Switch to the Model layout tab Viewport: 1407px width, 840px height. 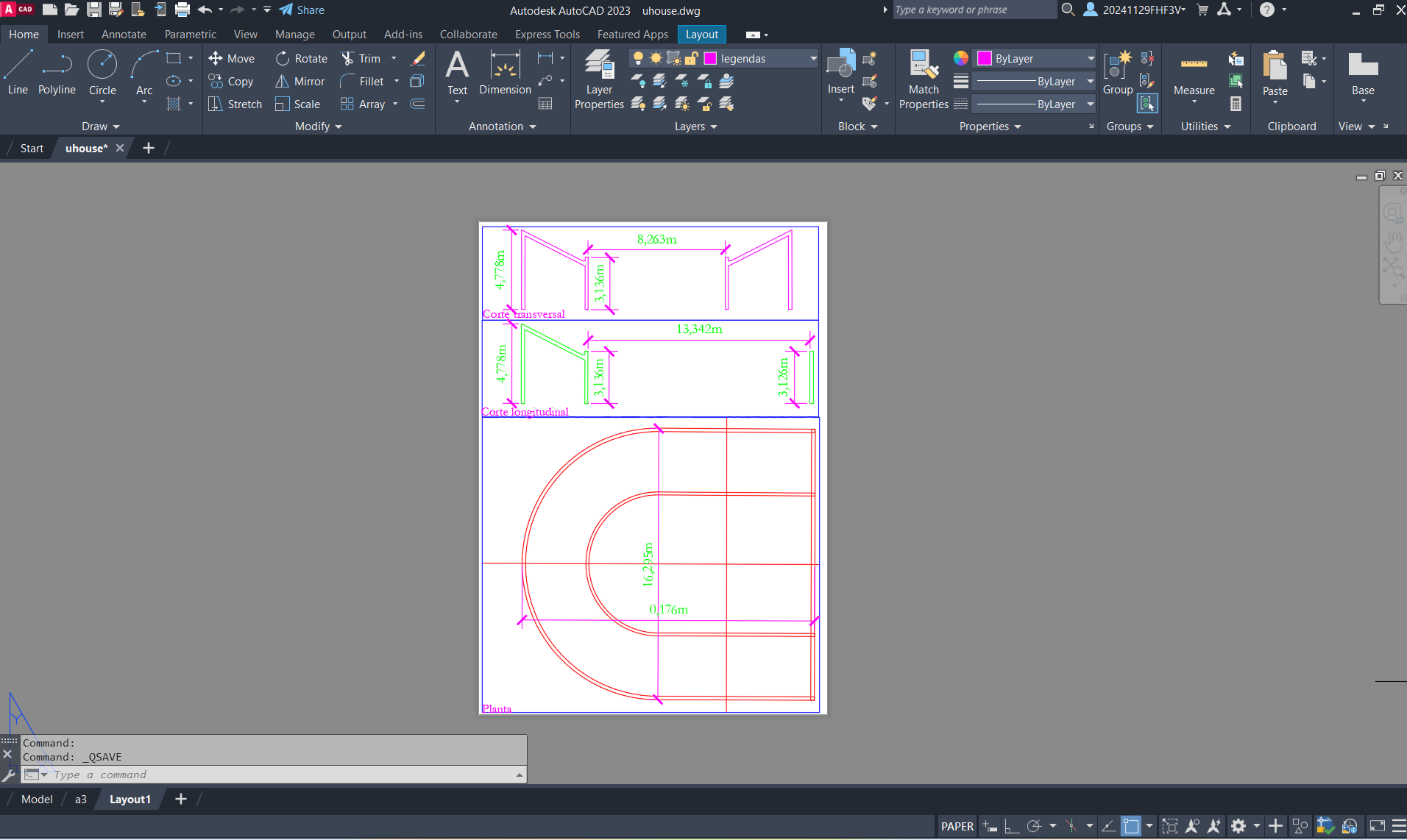click(x=37, y=800)
